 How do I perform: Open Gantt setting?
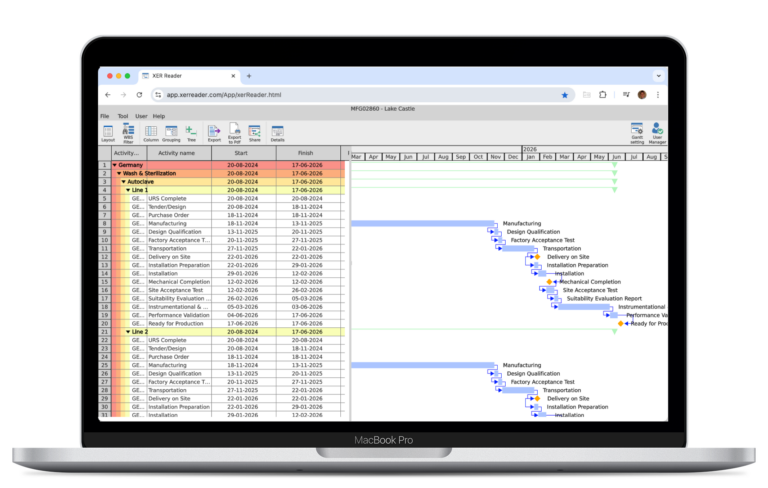coord(636,132)
